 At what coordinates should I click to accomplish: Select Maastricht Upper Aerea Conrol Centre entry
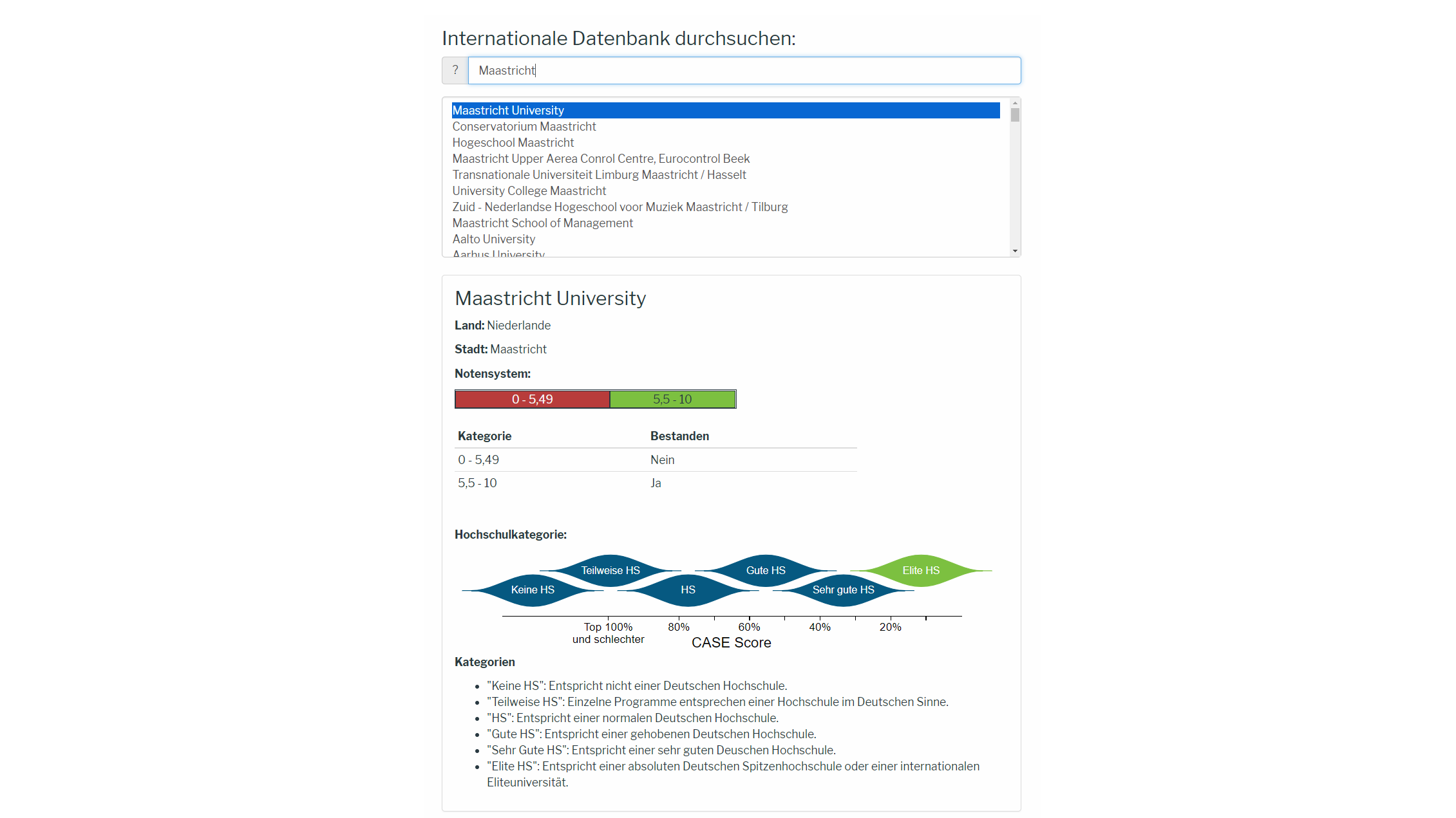pyautogui.click(x=726, y=158)
